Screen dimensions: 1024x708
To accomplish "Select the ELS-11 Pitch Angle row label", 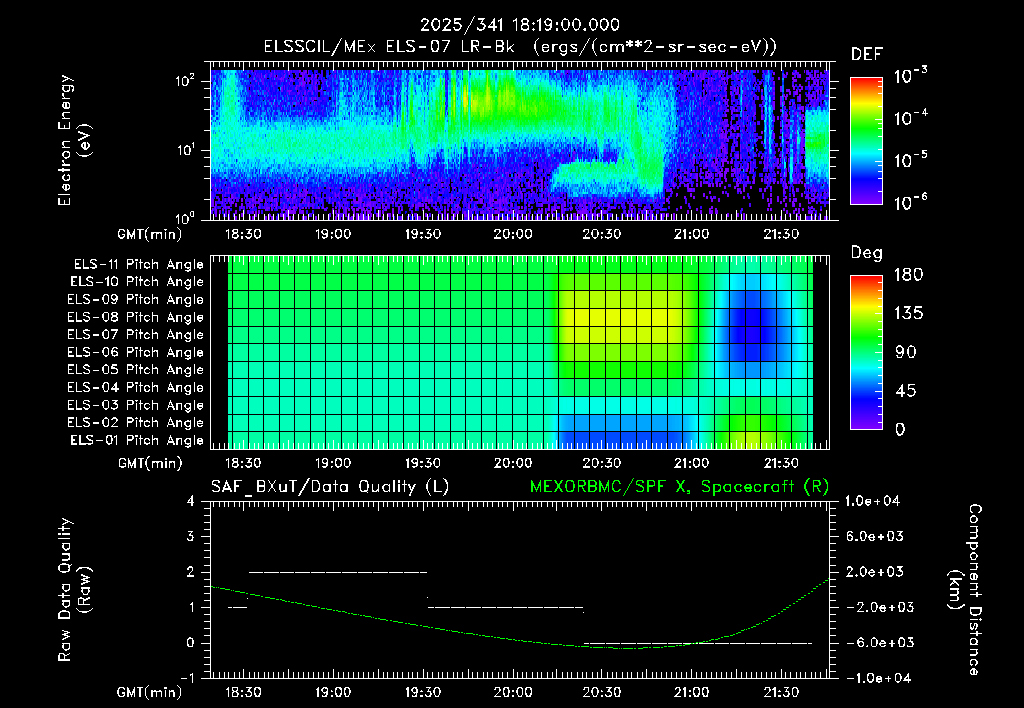I will (138, 265).
